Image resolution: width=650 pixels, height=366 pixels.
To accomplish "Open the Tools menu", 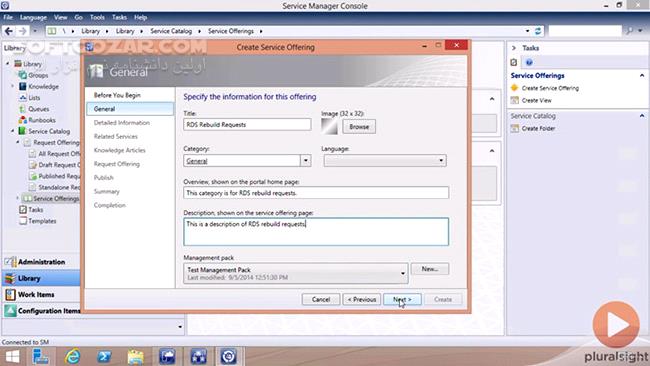I will [97, 17].
